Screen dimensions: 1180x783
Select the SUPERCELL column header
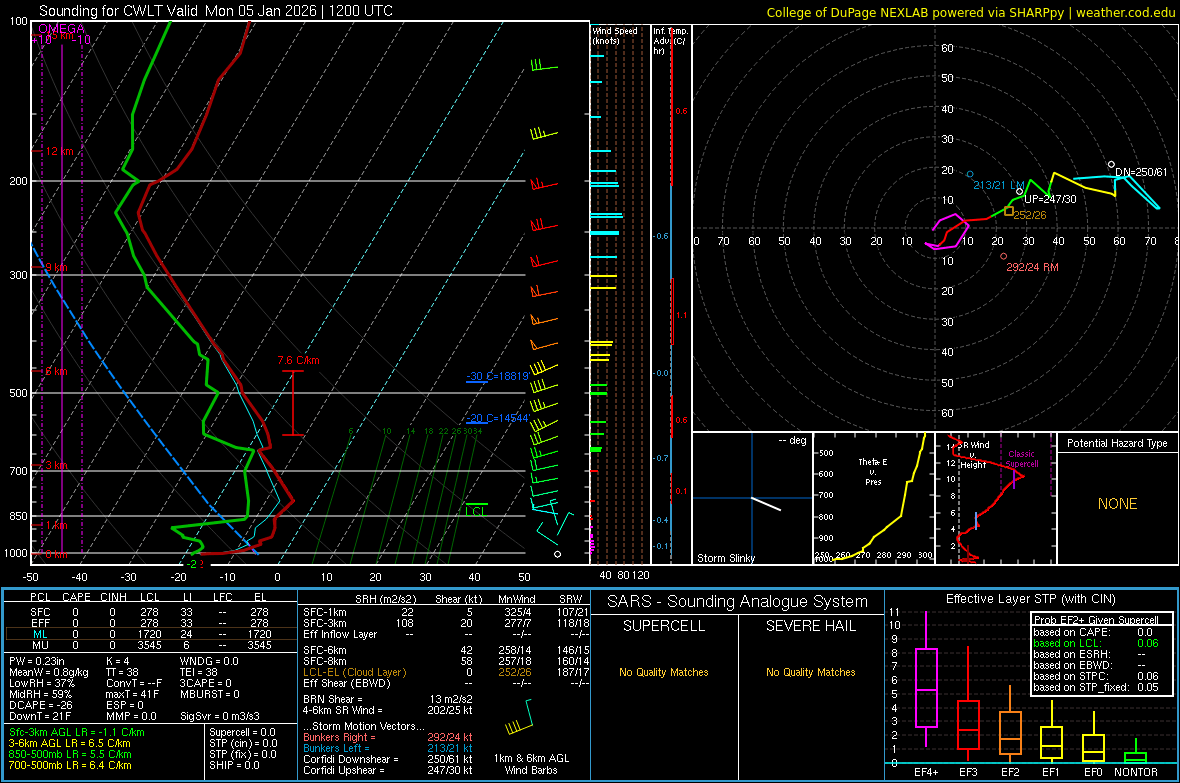(664, 626)
